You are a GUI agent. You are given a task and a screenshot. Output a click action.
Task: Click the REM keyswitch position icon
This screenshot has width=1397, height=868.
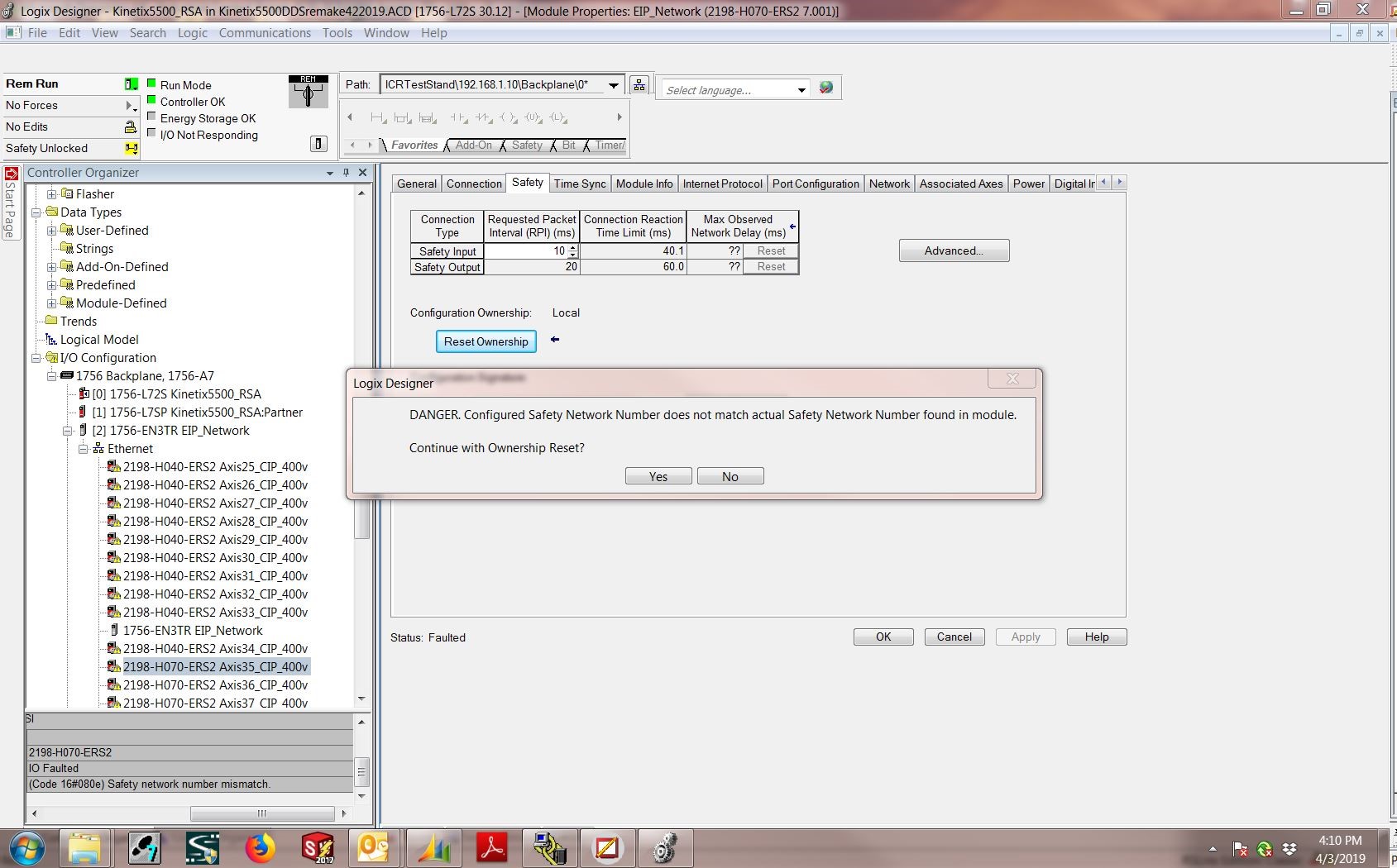pos(309,92)
